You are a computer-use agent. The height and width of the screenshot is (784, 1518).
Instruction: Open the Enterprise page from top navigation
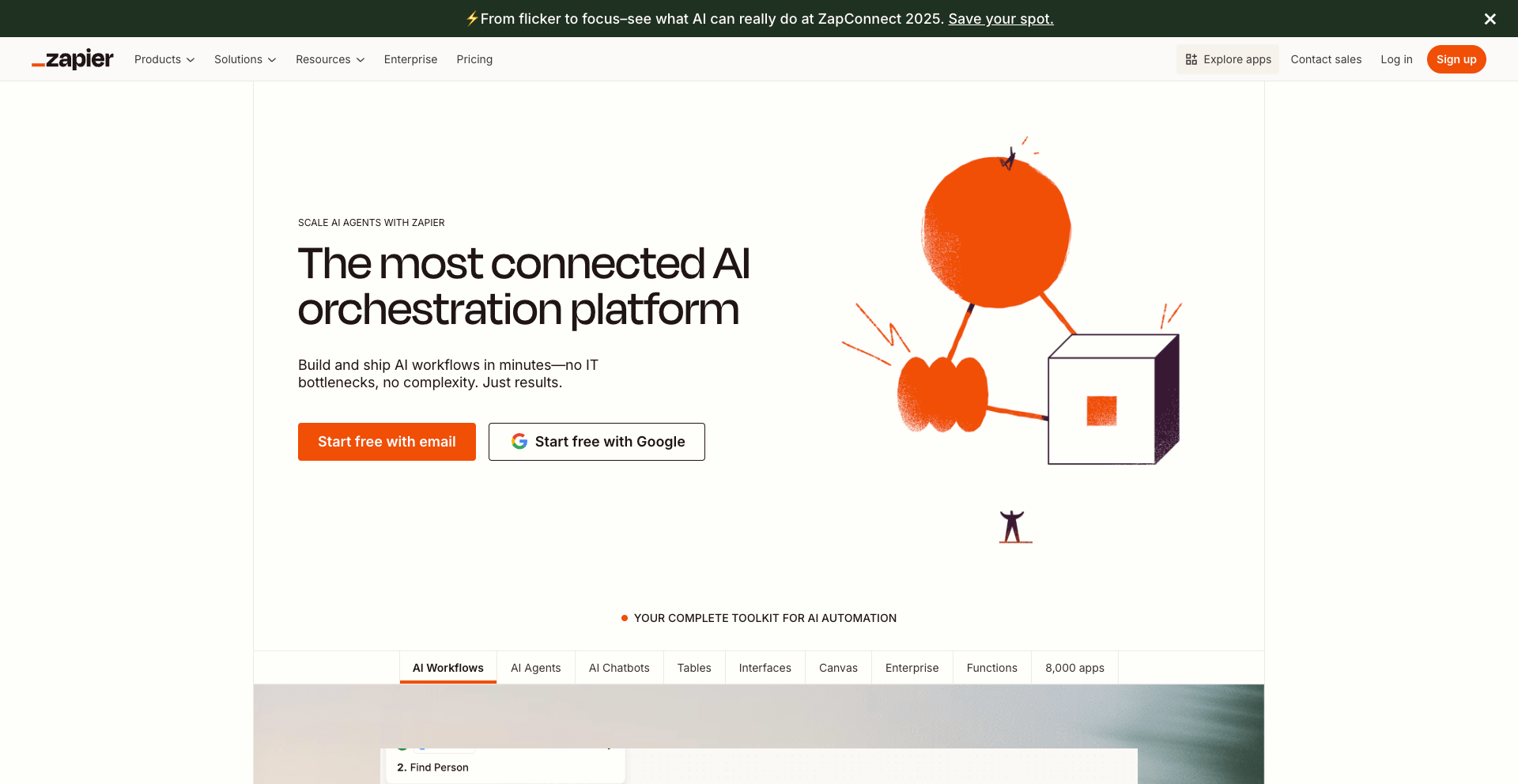[410, 59]
